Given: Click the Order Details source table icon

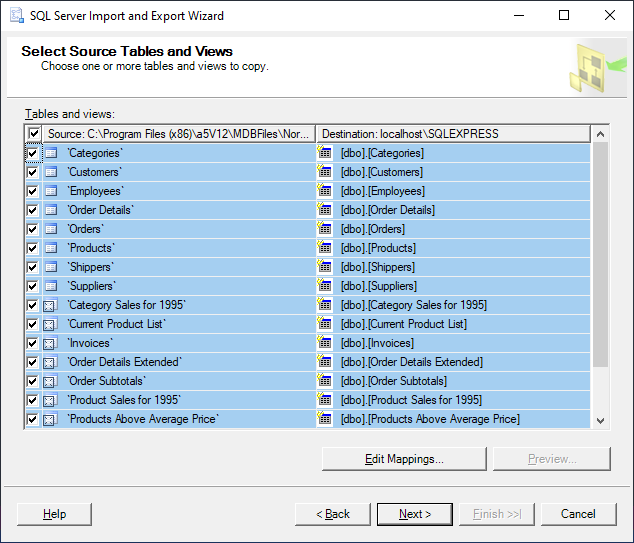Looking at the screenshot, I should (x=51, y=210).
